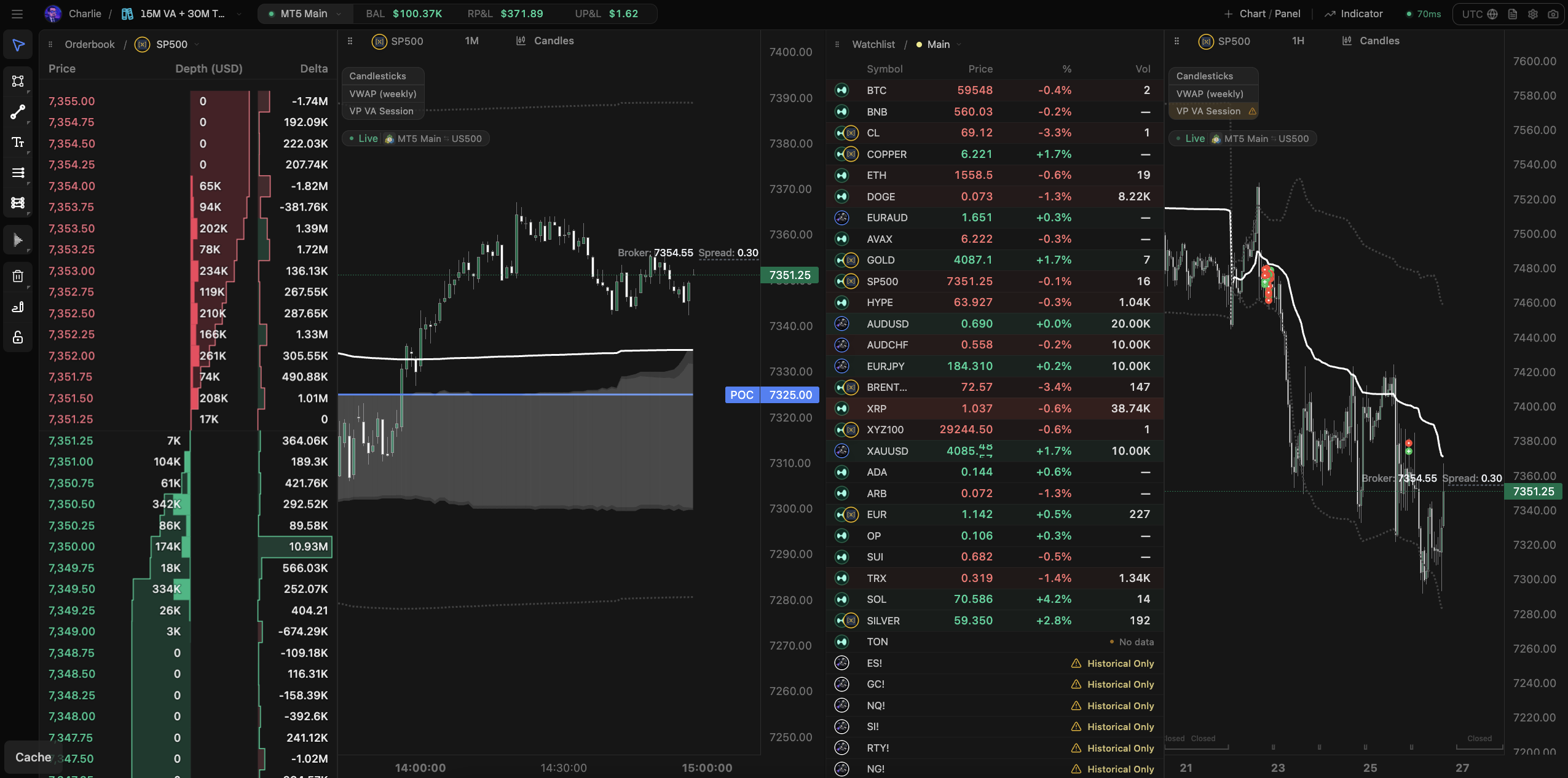1568x778 pixels.
Task: Click the 7,354.00 ask price row
Action: (187, 186)
